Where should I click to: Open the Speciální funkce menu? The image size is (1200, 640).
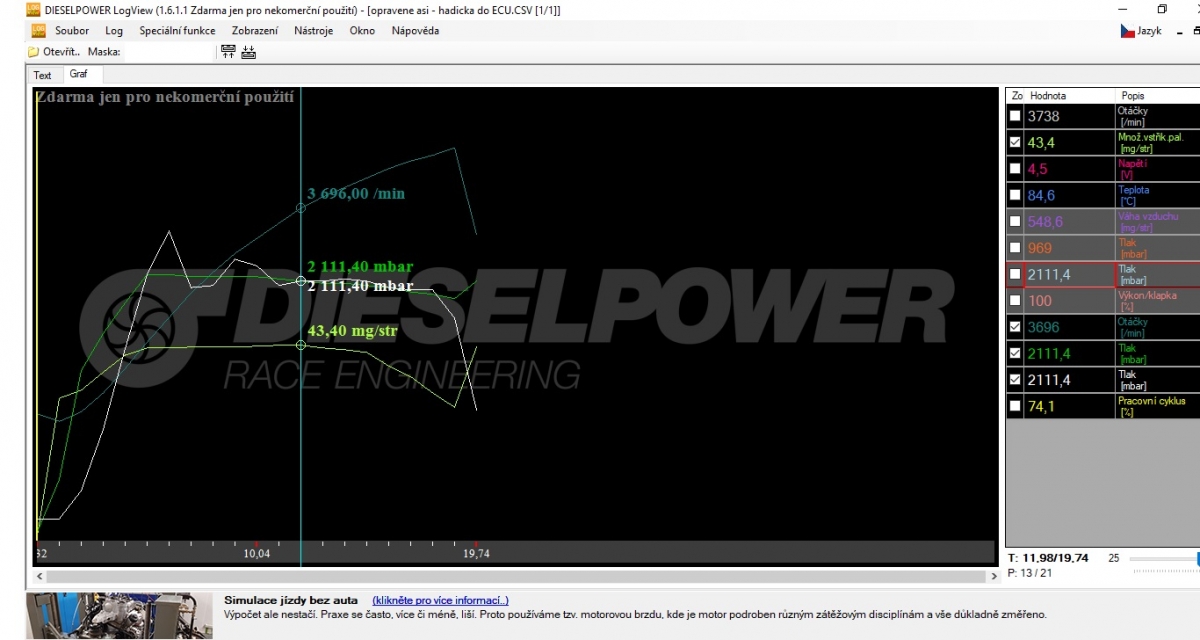(x=177, y=31)
